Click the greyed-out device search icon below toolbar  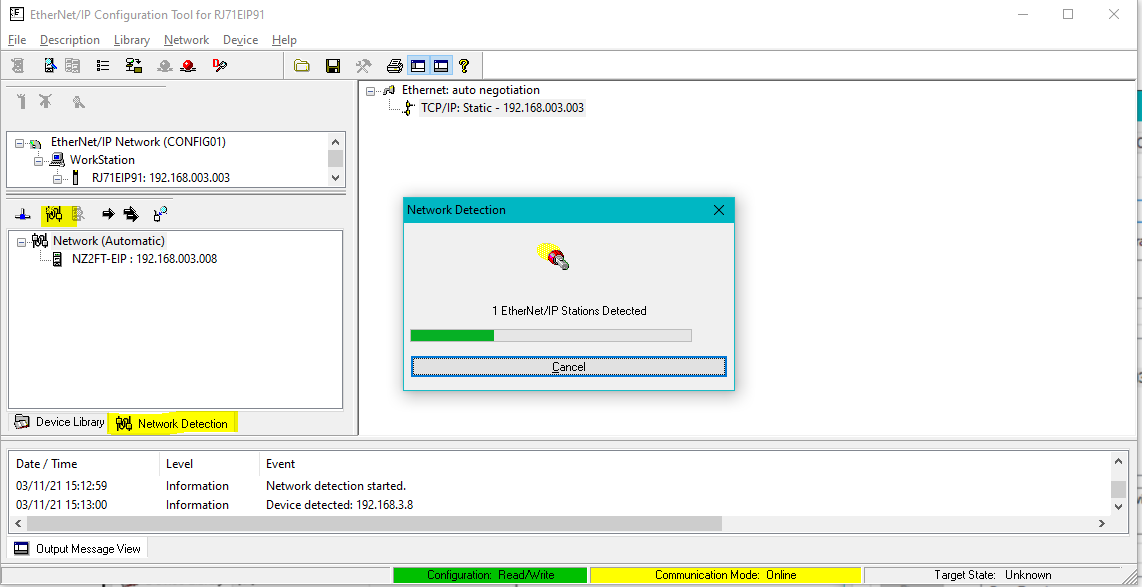[79, 102]
